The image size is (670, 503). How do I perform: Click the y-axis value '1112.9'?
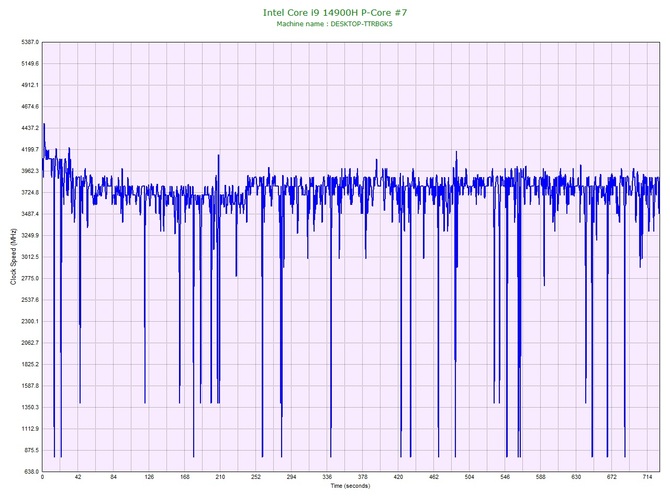(30, 429)
